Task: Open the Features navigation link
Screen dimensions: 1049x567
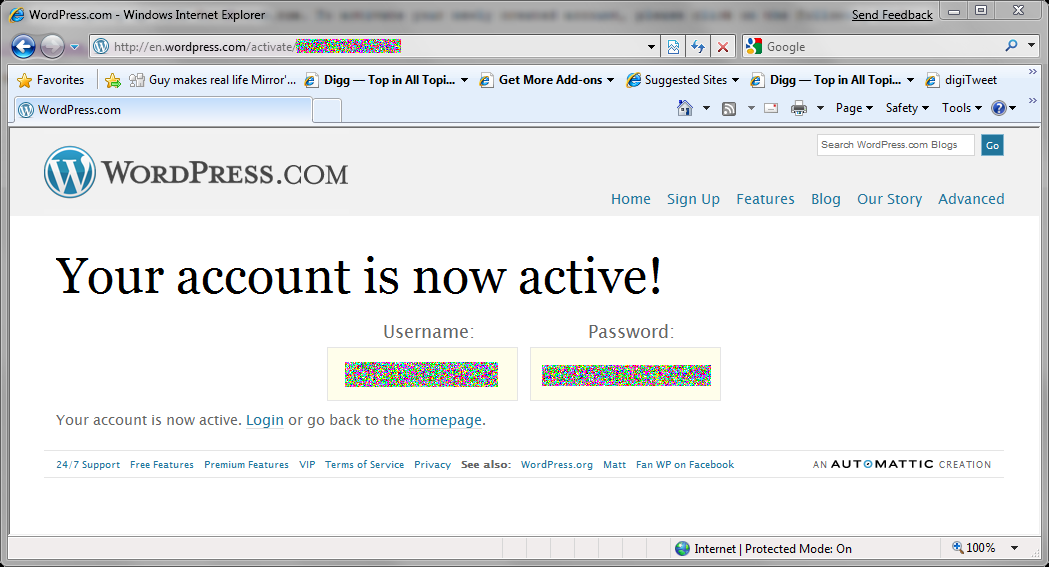Action: click(x=765, y=199)
